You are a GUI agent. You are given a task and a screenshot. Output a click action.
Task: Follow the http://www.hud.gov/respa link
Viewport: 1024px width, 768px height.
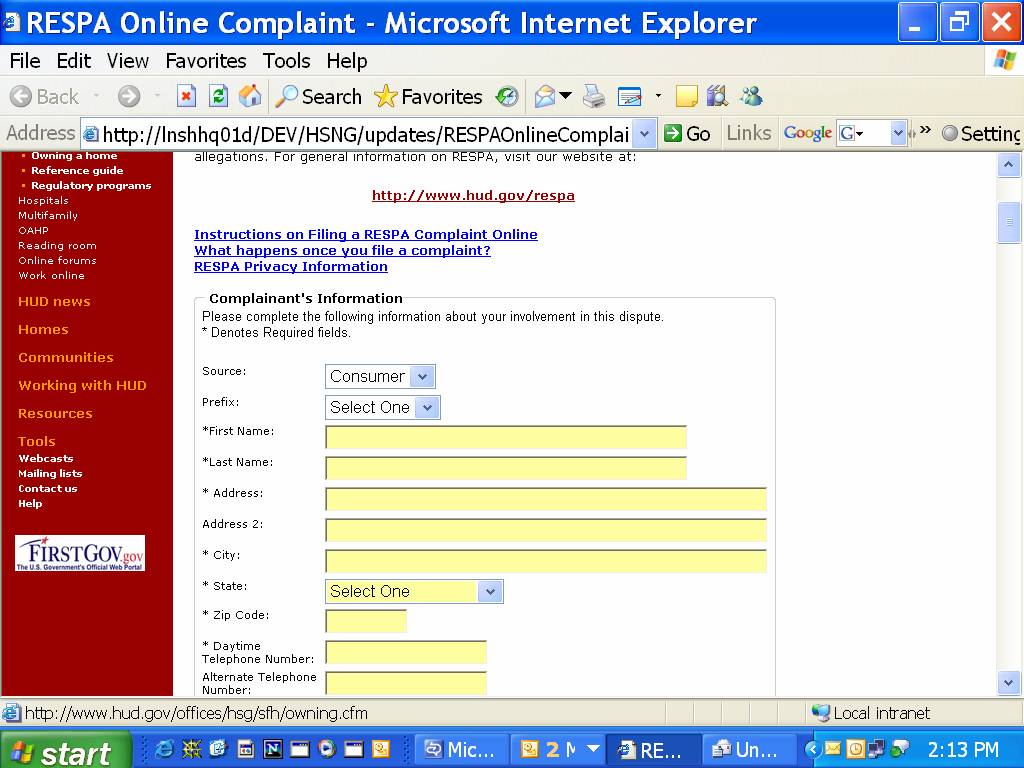[x=473, y=195]
